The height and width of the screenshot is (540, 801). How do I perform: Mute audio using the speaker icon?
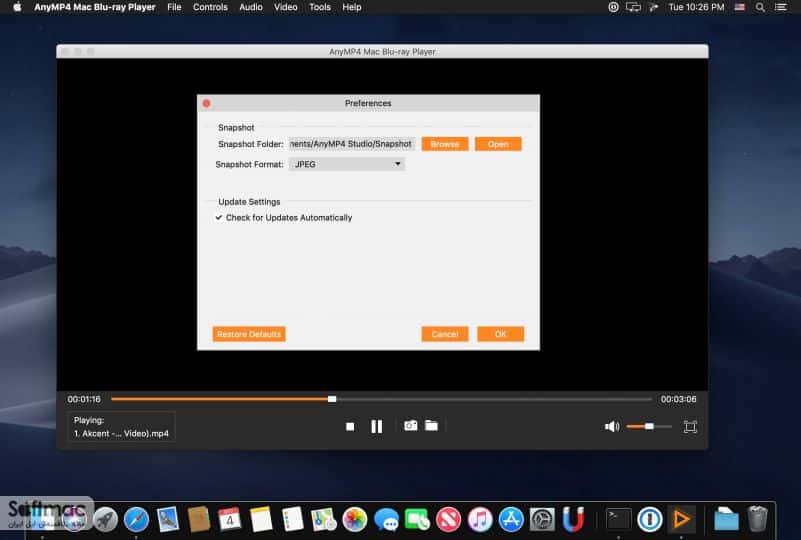coord(611,426)
